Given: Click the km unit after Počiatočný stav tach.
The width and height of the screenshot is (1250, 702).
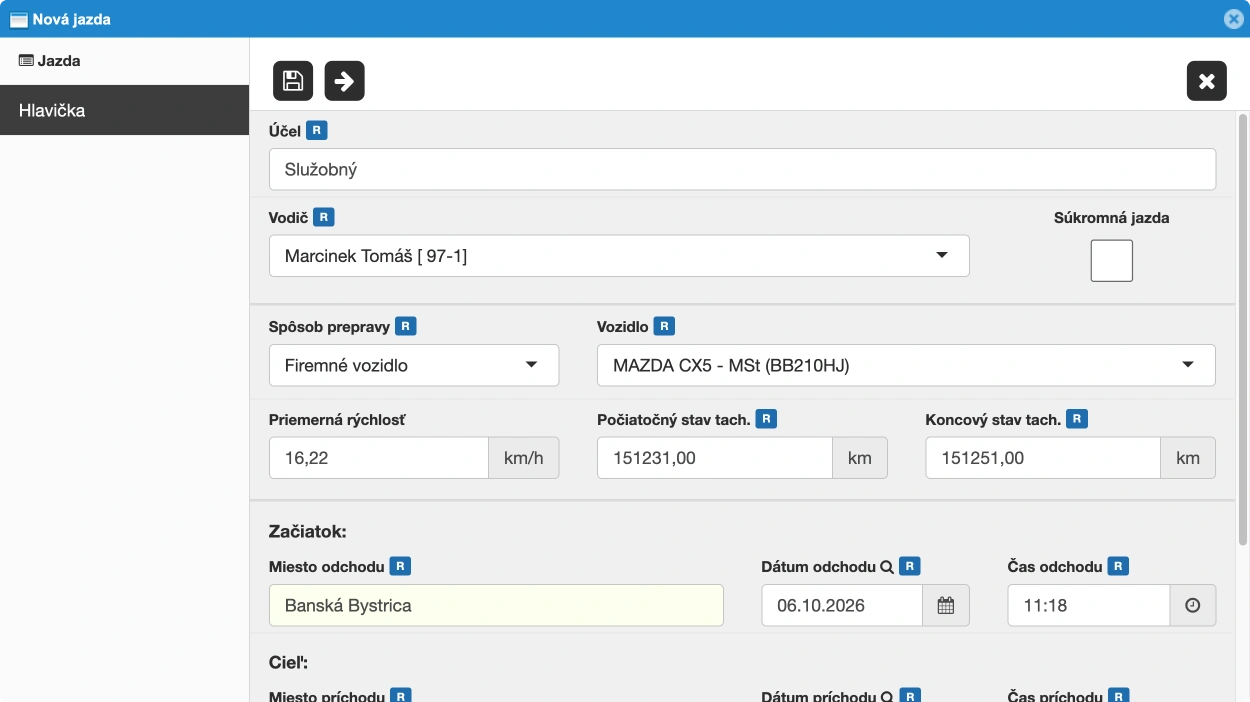Looking at the screenshot, I should (860, 458).
